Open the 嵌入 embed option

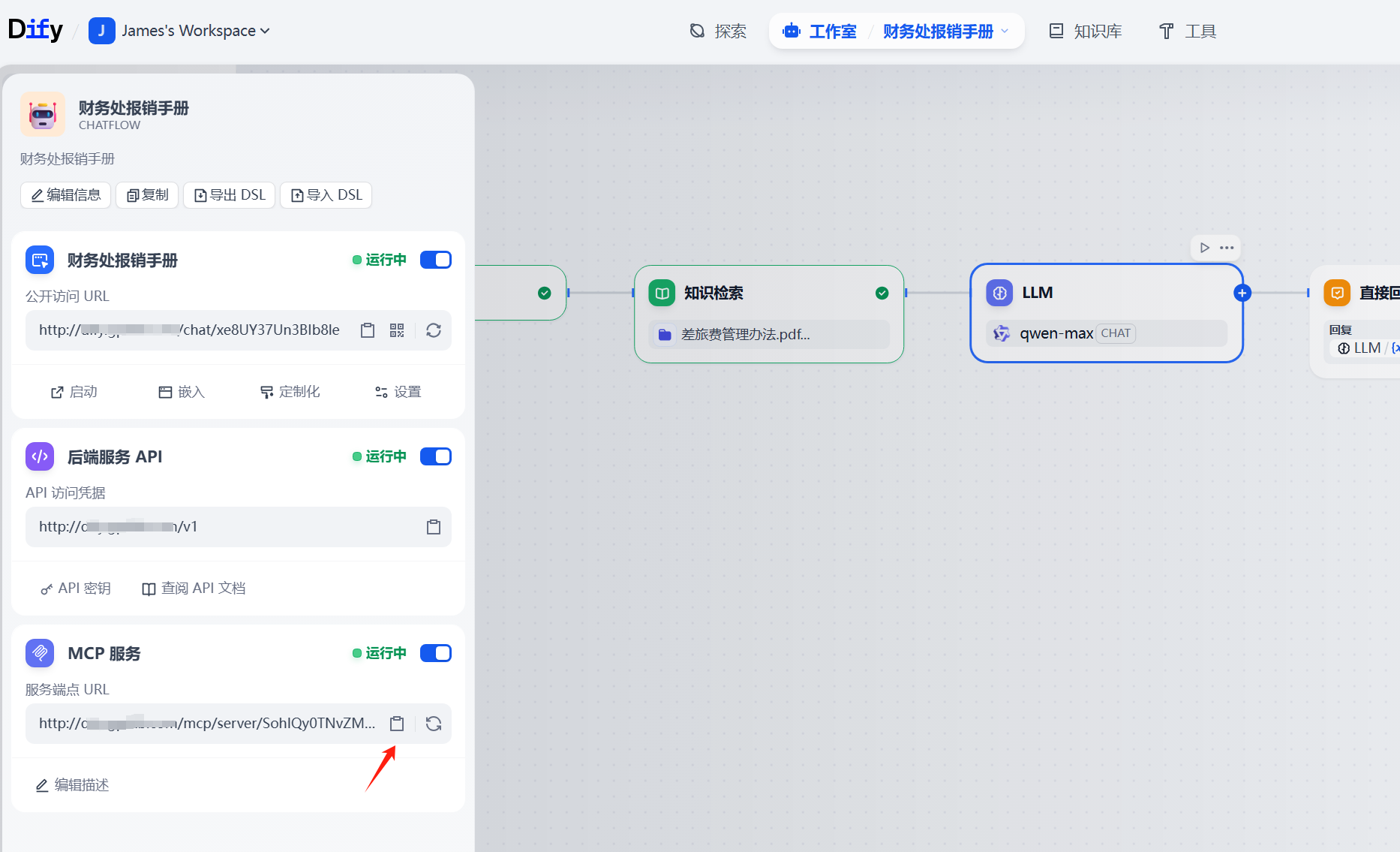pyautogui.click(x=182, y=392)
